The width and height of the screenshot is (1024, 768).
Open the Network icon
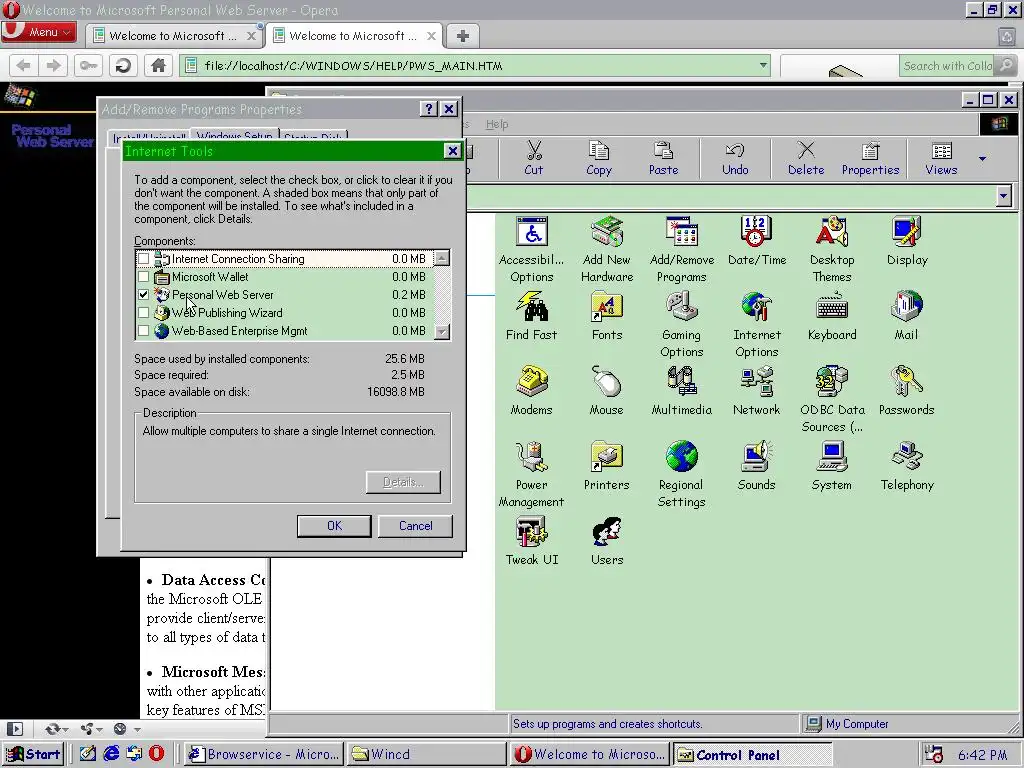pyautogui.click(x=757, y=391)
